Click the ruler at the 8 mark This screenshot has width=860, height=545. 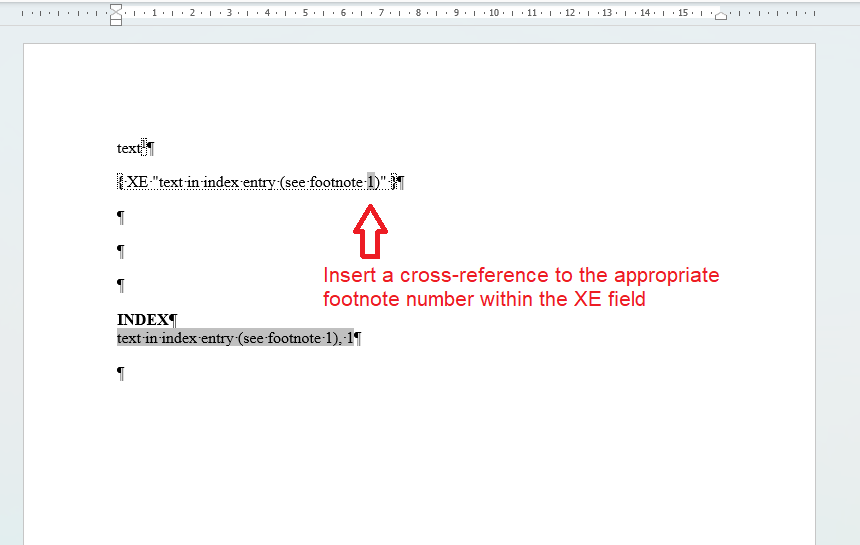pyautogui.click(x=418, y=13)
